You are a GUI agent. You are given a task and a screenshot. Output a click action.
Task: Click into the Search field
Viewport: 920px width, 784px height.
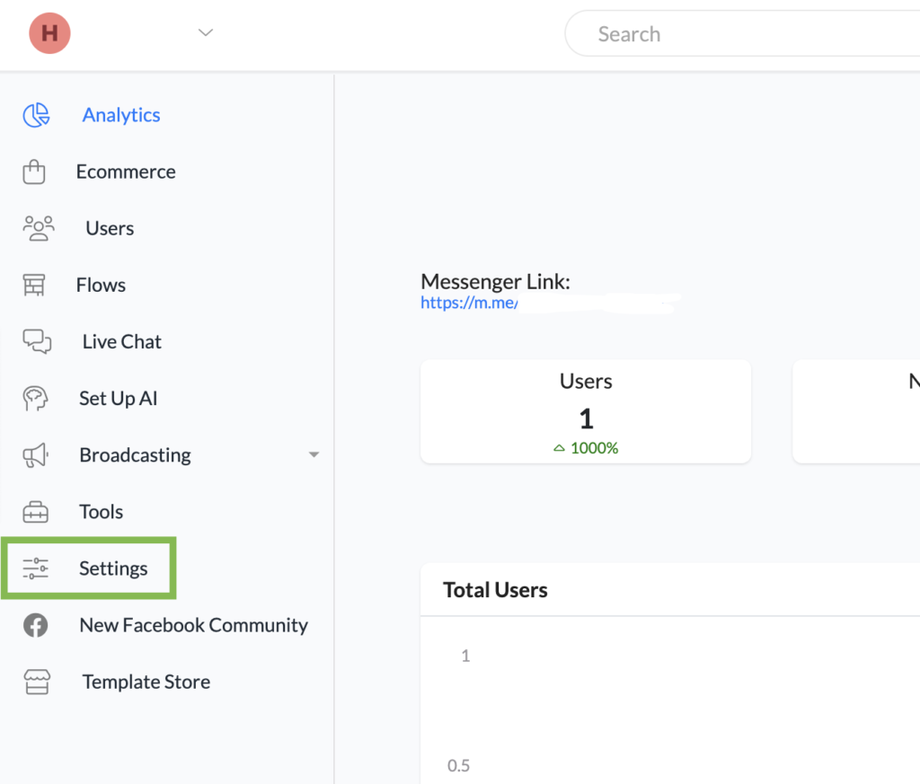[740, 34]
